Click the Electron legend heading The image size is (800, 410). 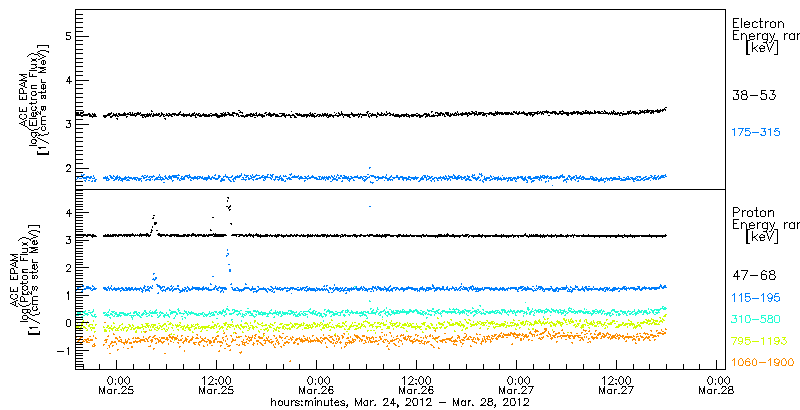758,23
